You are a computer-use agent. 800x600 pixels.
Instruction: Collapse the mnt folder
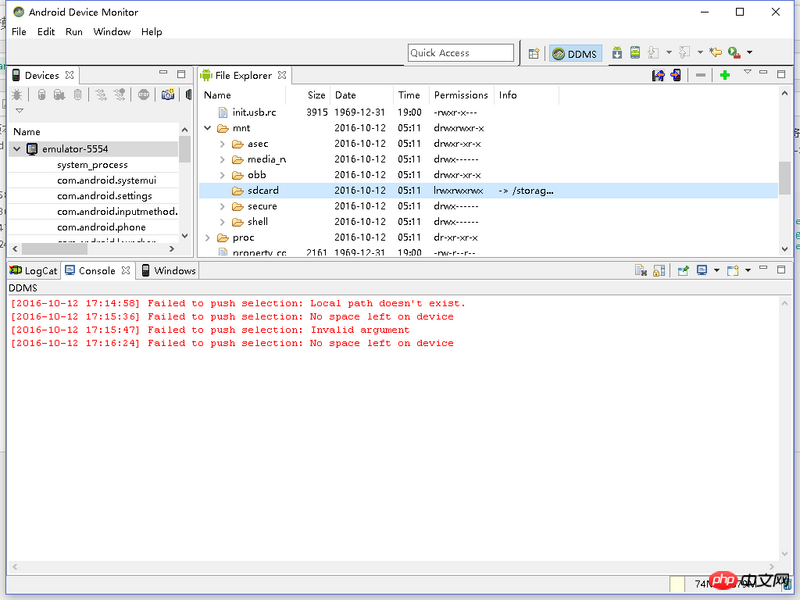click(209, 128)
